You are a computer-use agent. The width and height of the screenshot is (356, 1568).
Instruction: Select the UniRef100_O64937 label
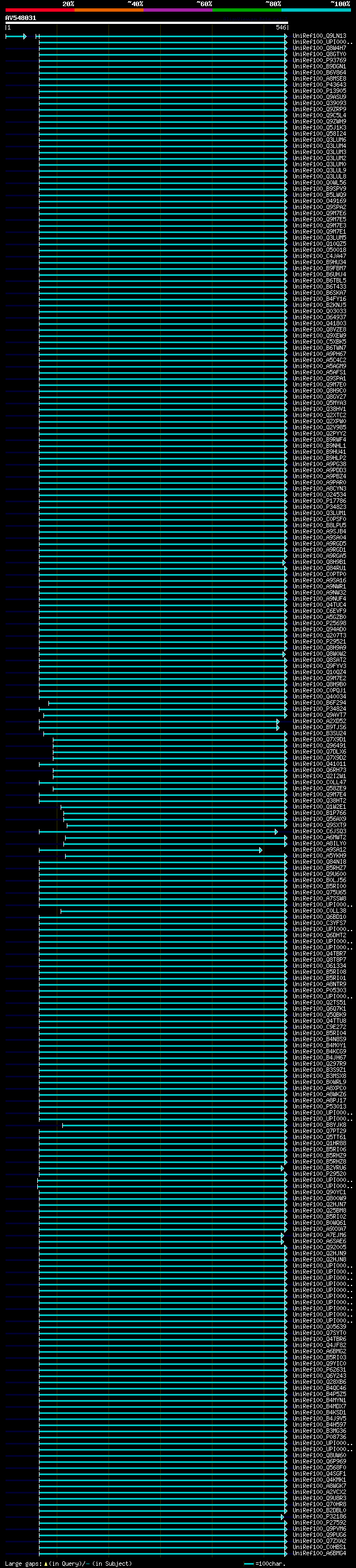tap(319, 317)
